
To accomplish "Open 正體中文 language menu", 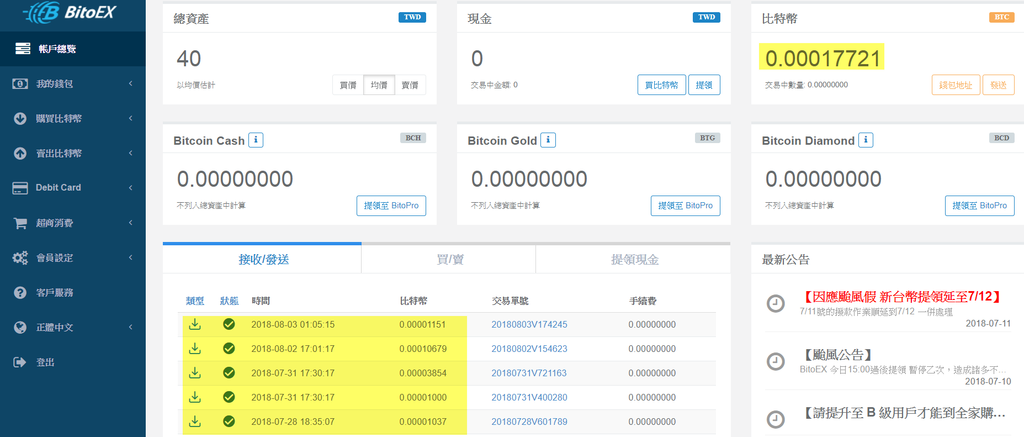I will tap(72, 327).
